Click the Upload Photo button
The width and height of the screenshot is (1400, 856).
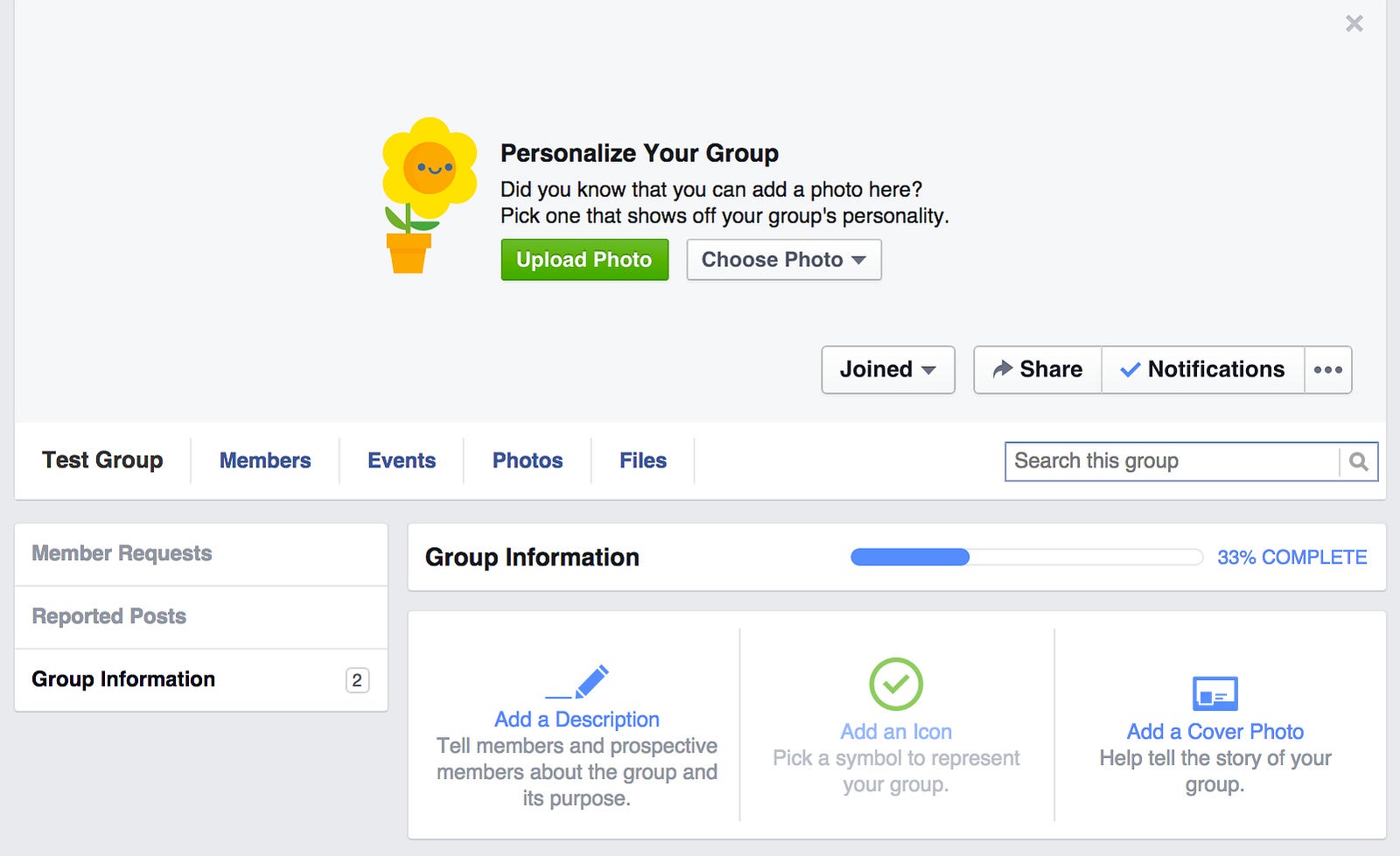pos(584,260)
